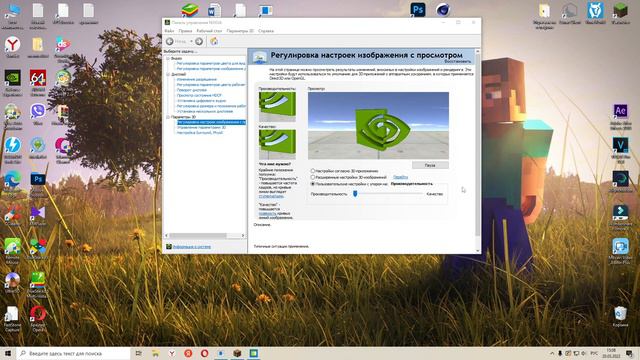Open the Cinema 4D desktop icon

click(443, 10)
